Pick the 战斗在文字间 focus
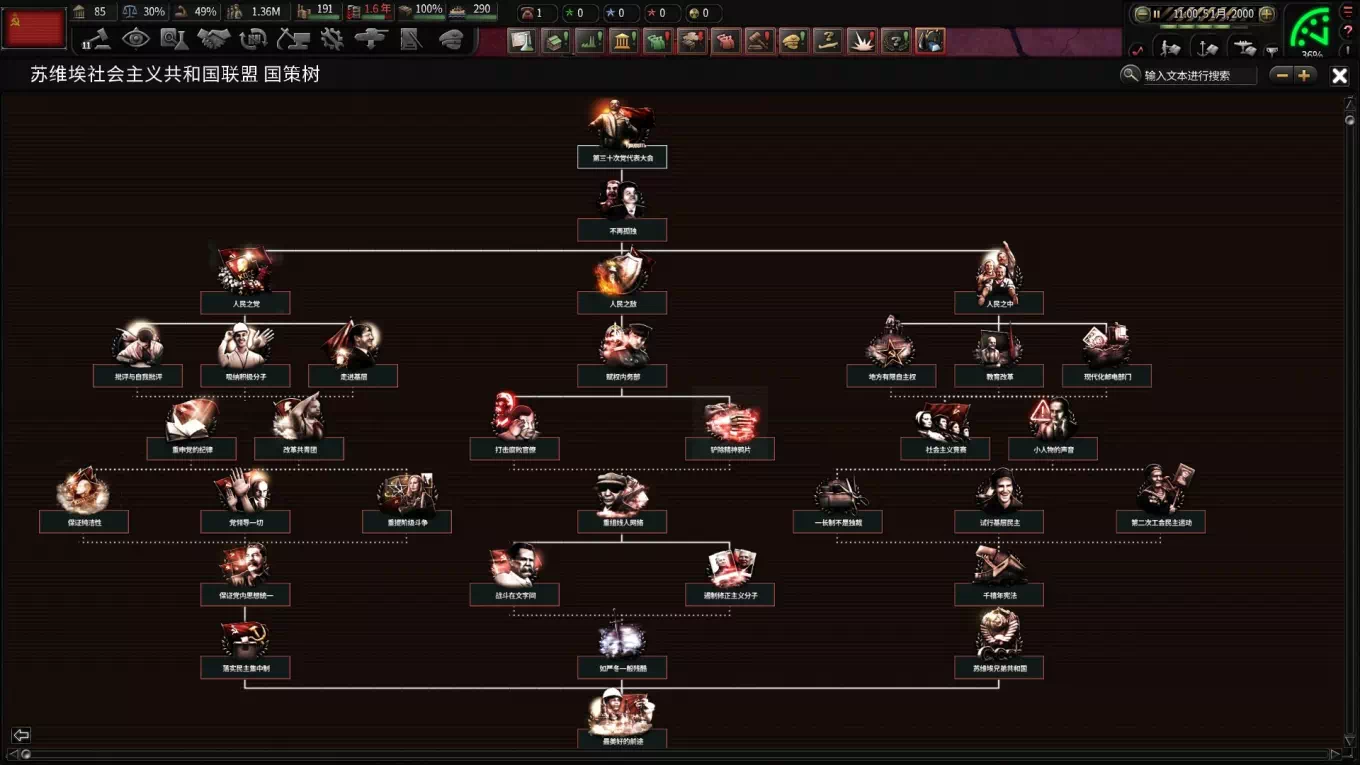 click(x=515, y=595)
